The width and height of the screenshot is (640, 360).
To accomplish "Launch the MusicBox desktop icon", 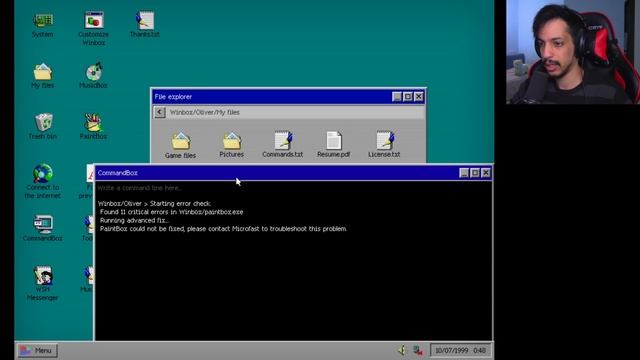I will [93, 76].
